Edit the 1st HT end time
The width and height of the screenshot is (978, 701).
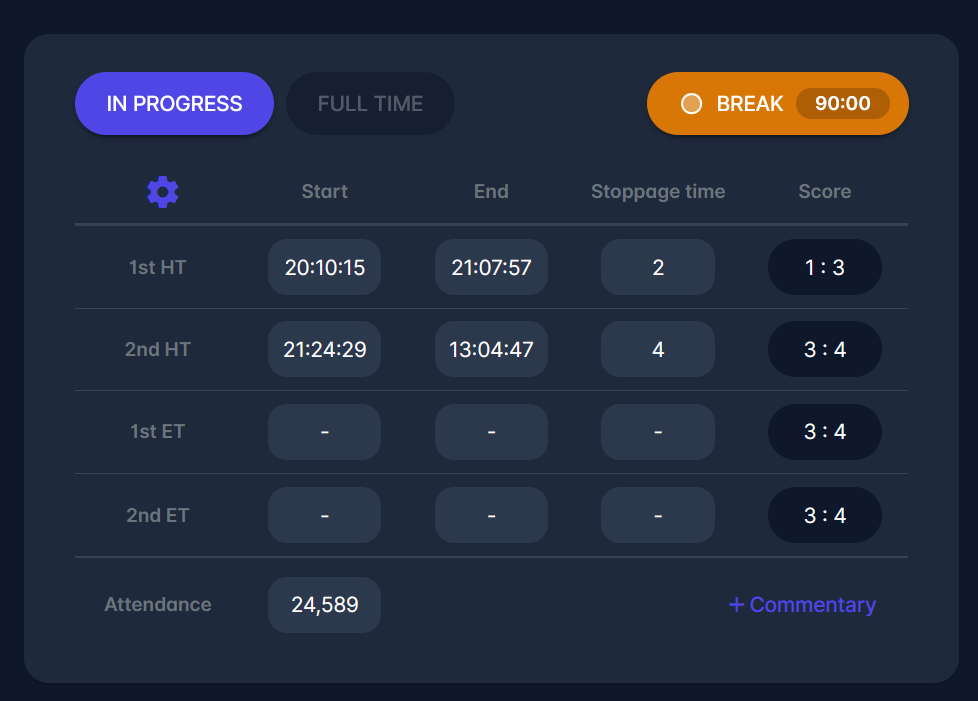tap(491, 267)
